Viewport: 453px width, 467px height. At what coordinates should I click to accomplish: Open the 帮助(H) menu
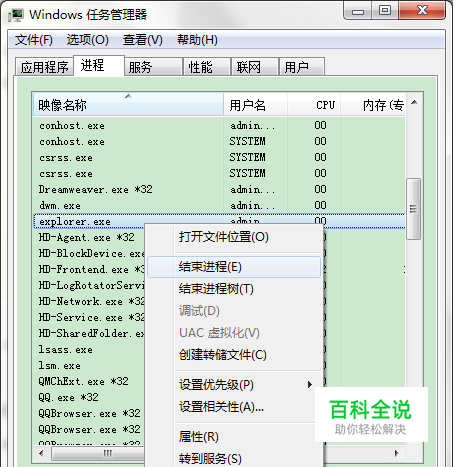pyautogui.click(x=197, y=40)
